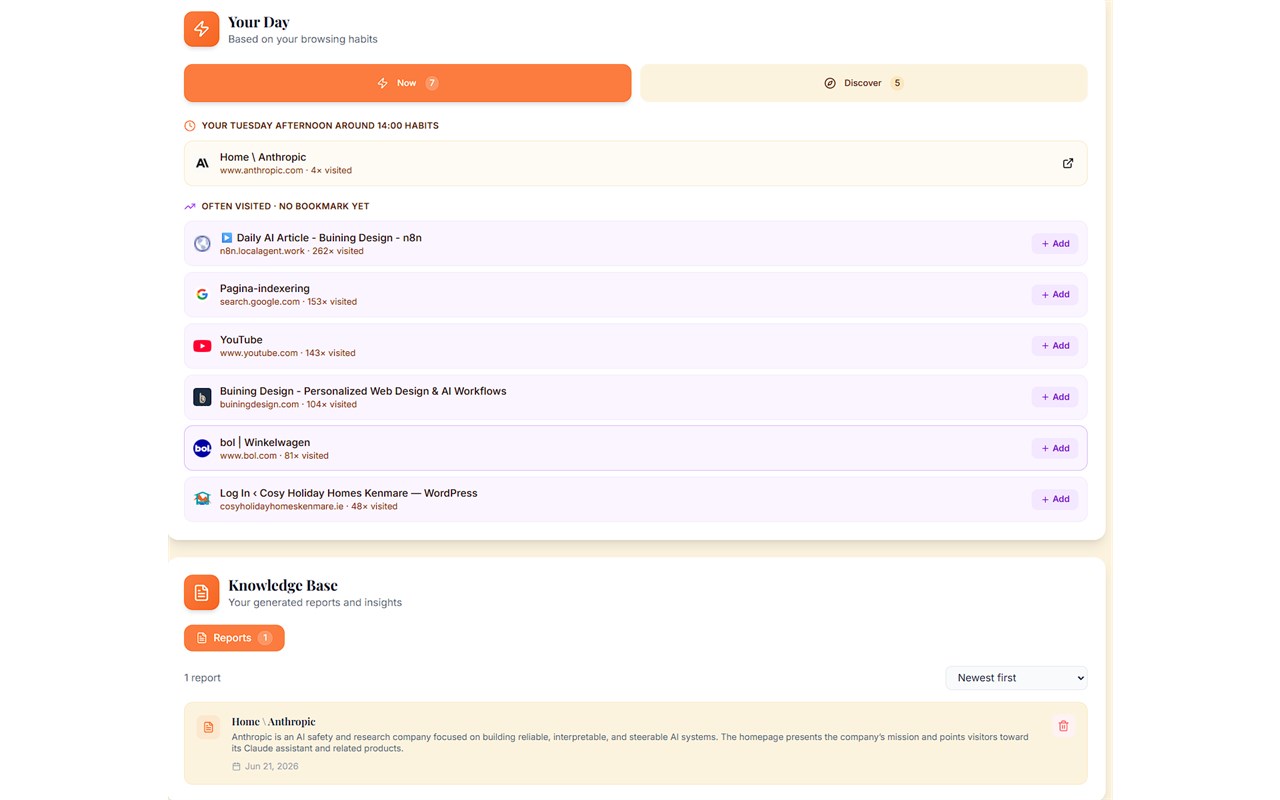Click 'www.youtube.com · 143× visited' text
The height and width of the screenshot is (800, 1280).
point(288,353)
